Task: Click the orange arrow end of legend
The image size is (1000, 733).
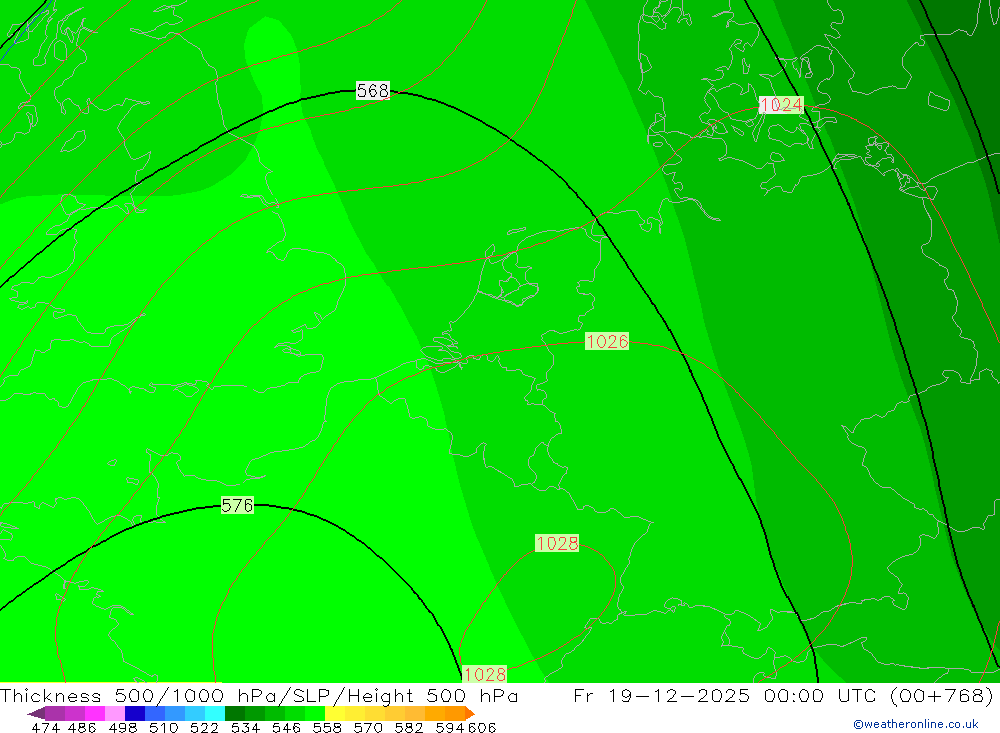Action: point(469,713)
